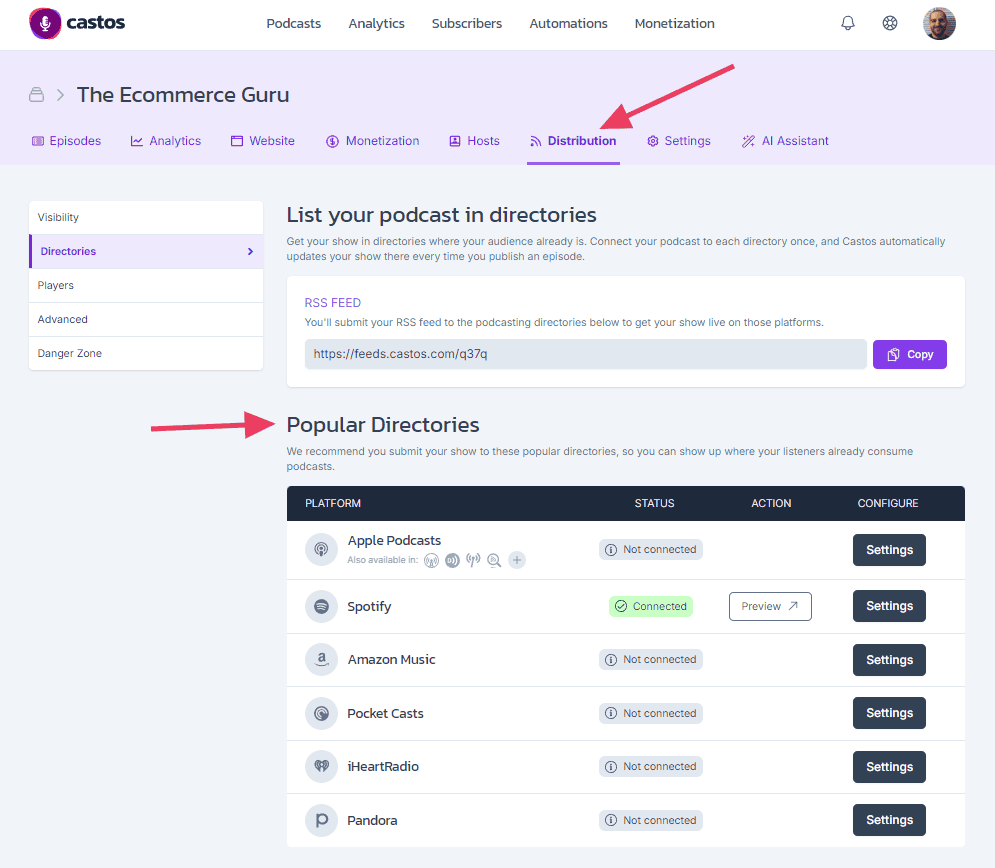Click the CONFIGURE column header

pyautogui.click(x=888, y=504)
